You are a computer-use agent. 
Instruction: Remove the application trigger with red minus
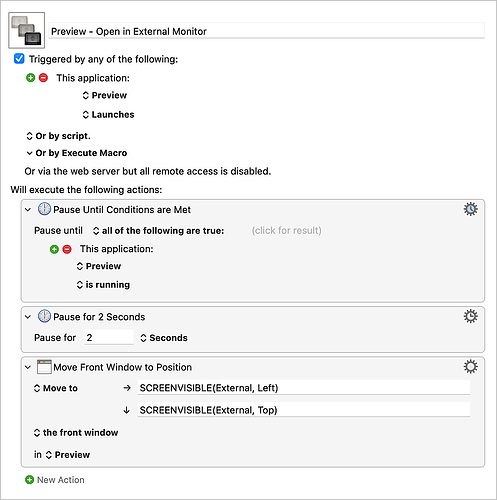pyautogui.click(x=43, y=78)
